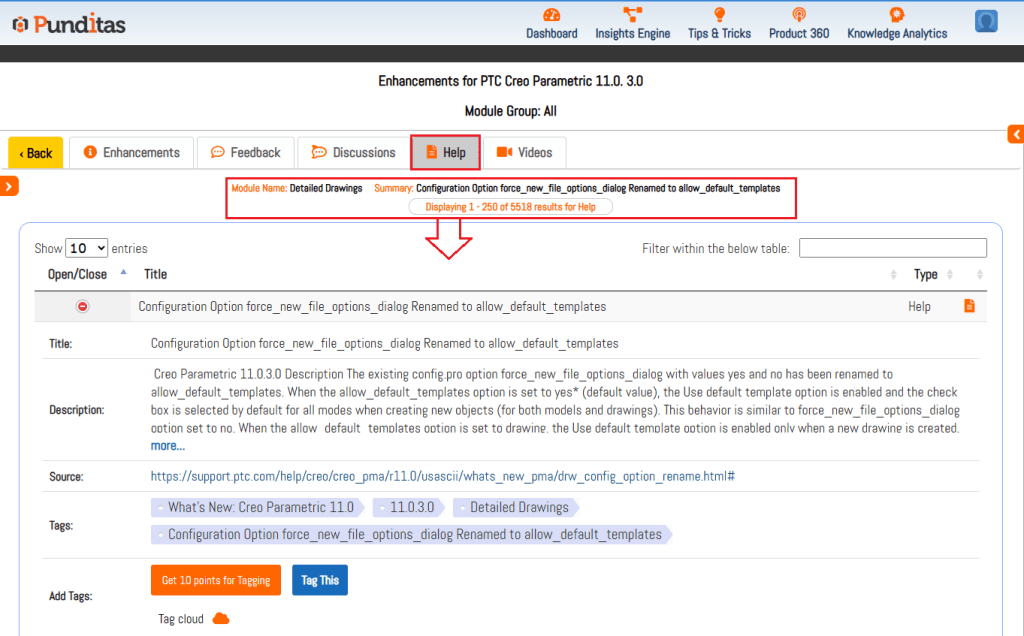Image resolution: width=1024 pixels, height=636 pixels.
Task: Switch to the Videos tab
Action: [525, 153]
